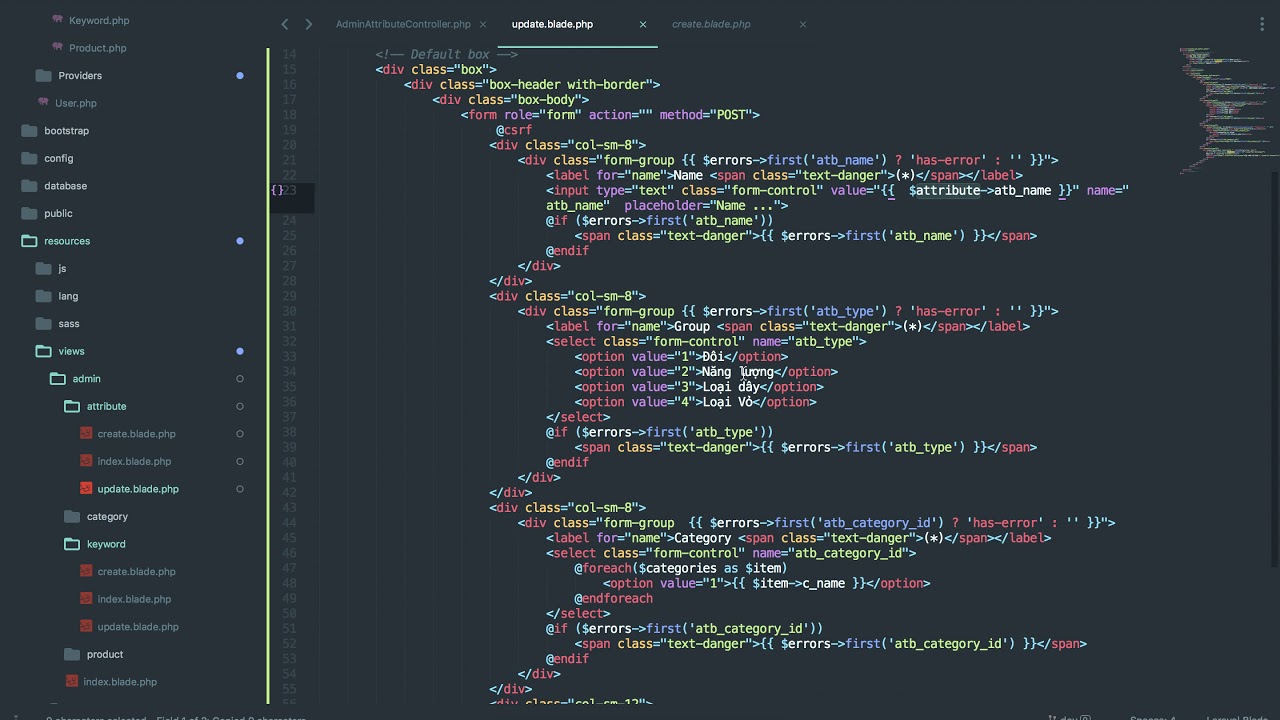Click line number 44 in the gutter
Screen dimensions: 1280x720
(289, 523)
